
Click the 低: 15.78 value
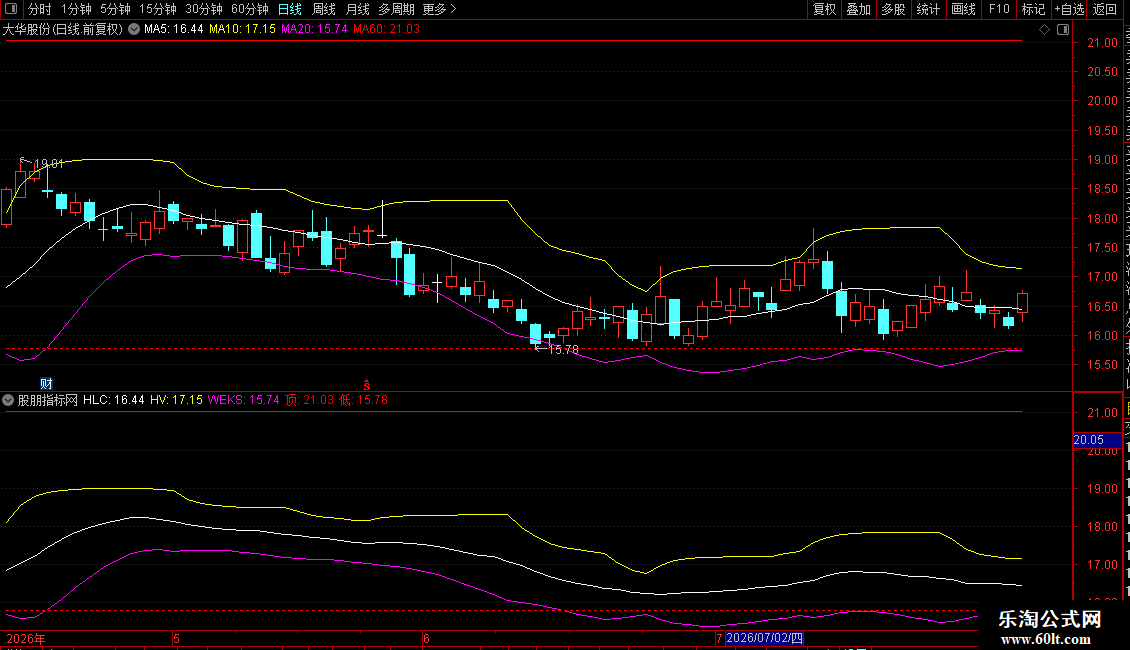tap(363, 400)
